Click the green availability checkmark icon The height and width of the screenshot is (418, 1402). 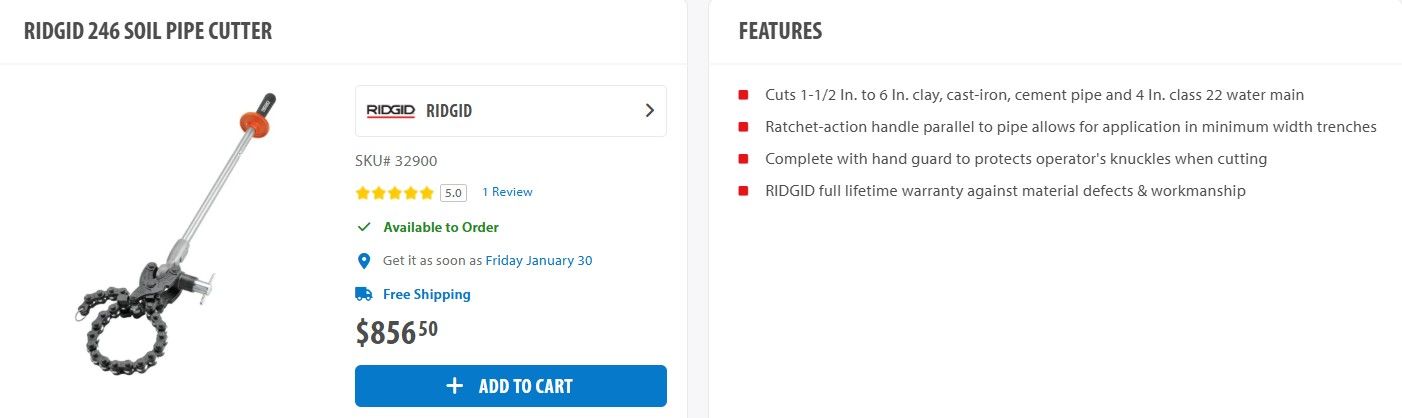pos(364,227)
